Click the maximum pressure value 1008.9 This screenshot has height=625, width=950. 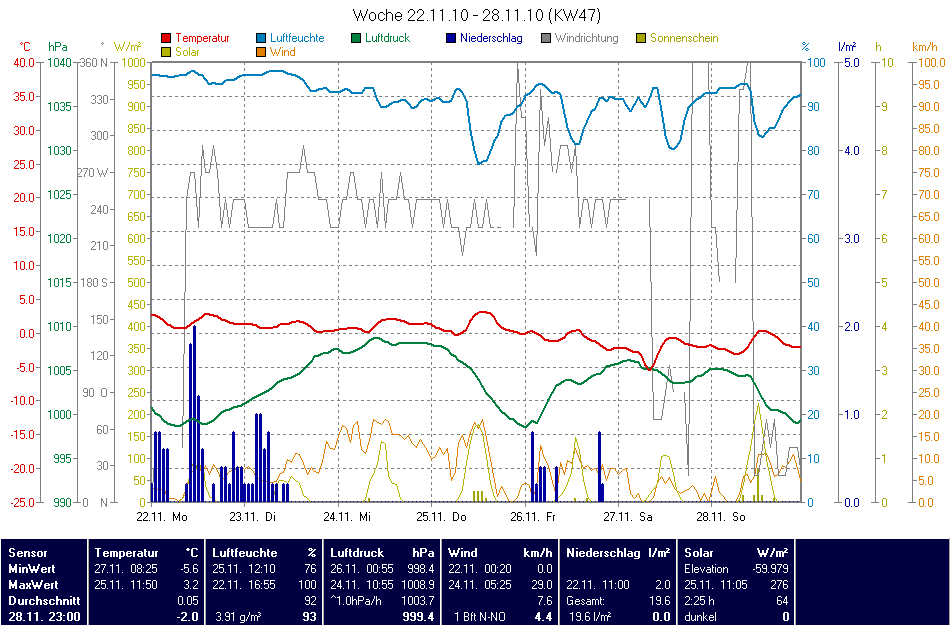[x=419, y=585]
